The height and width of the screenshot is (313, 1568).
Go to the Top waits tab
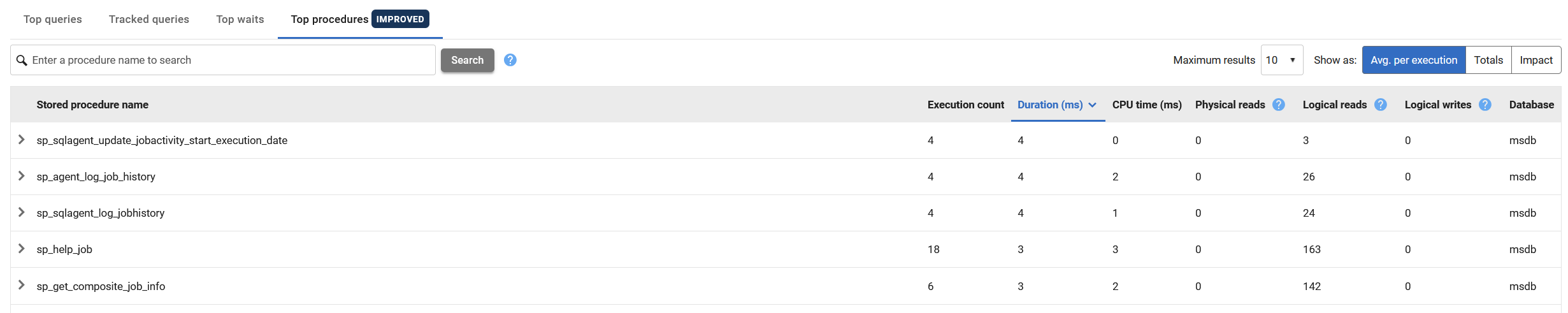pos(240,19)
